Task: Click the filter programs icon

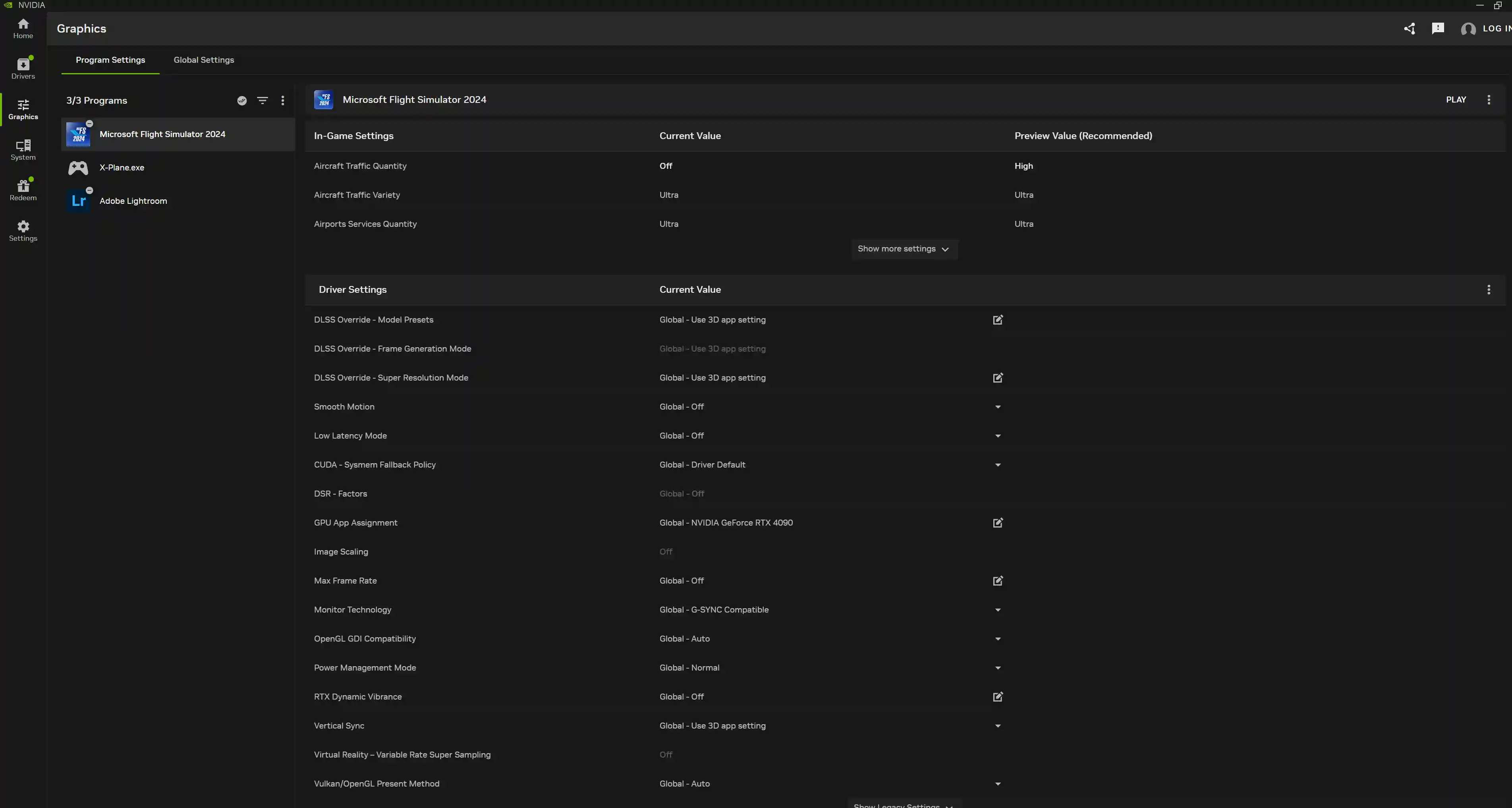Action: (263, 101)
